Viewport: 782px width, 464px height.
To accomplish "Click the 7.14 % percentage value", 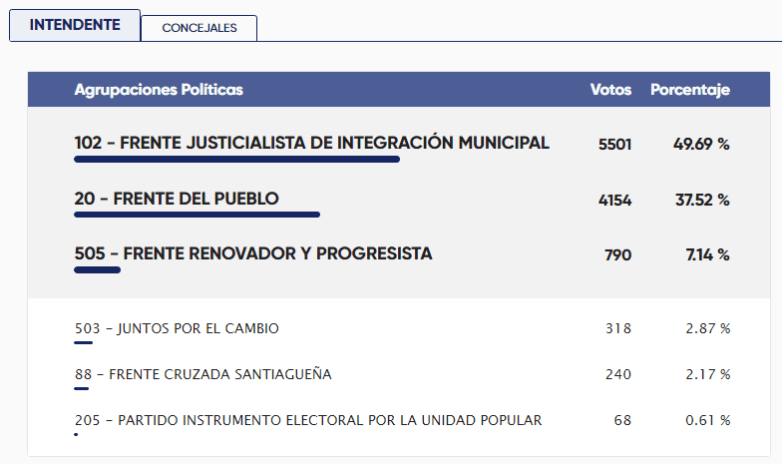I will pyautogui.click(x=708, y=255).
